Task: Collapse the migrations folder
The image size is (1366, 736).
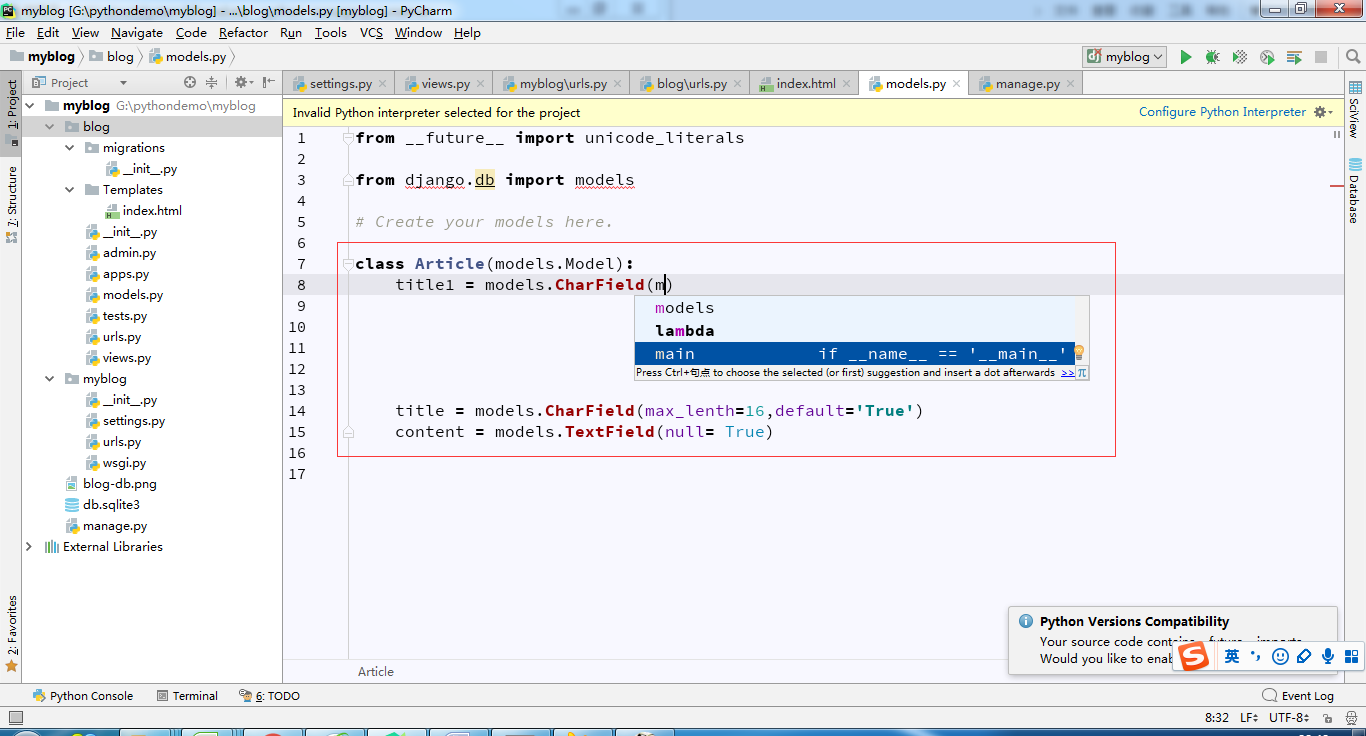Action: point(70,147)
